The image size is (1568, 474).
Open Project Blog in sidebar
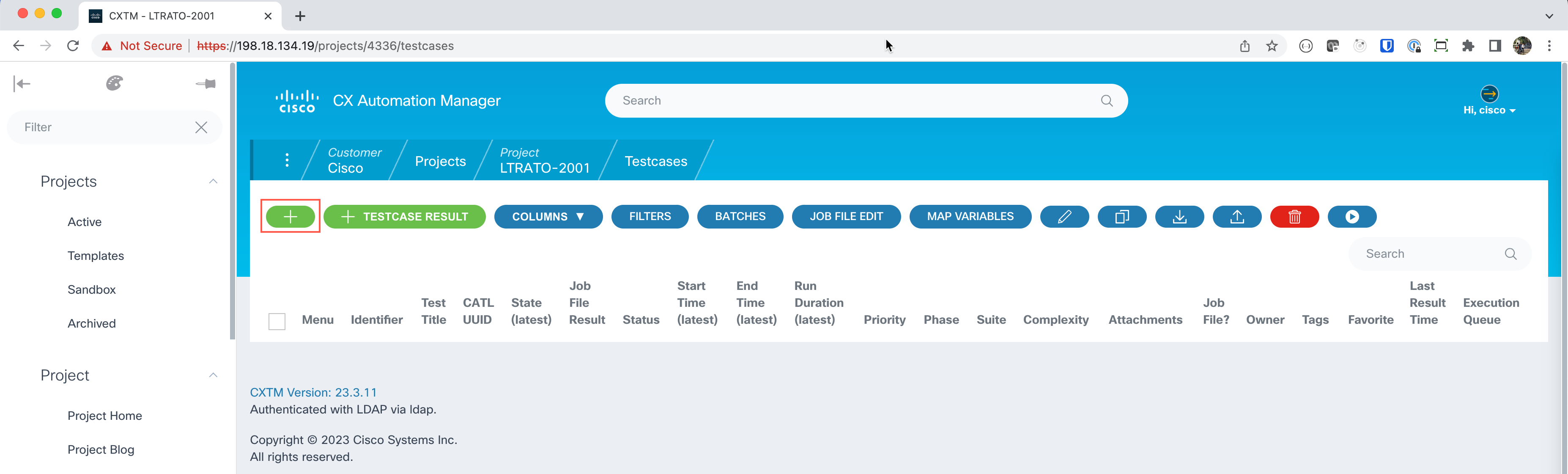101,449
